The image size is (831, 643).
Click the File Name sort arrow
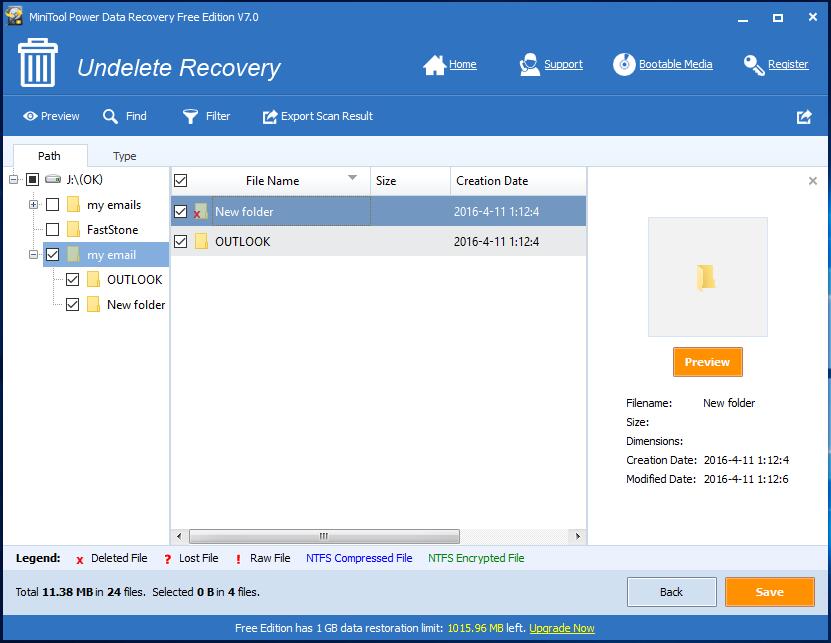pos(352,178)
